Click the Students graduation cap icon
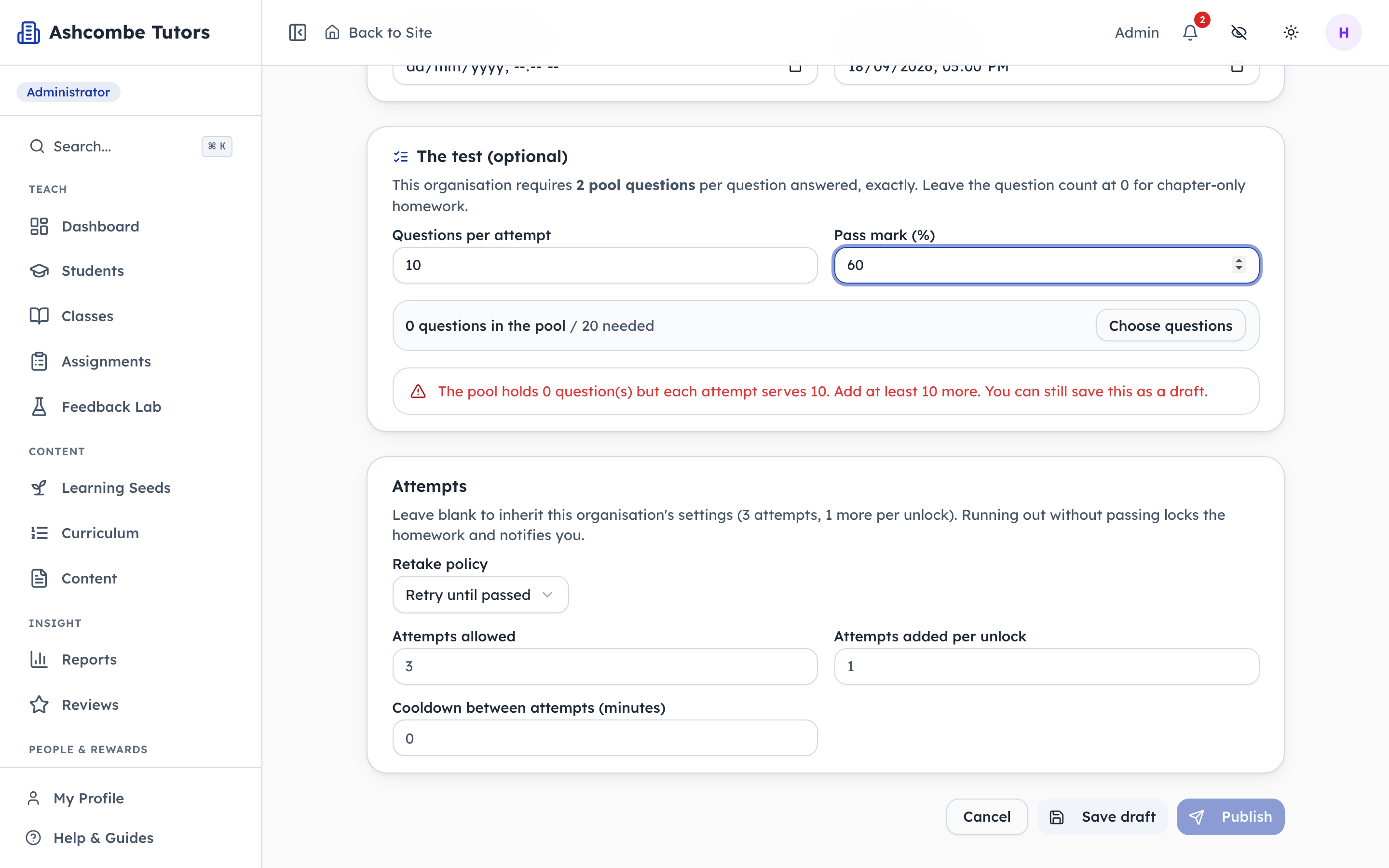The width and height of the screenshot is (1389, 868). pyautogui.click(x=39, y=271)
